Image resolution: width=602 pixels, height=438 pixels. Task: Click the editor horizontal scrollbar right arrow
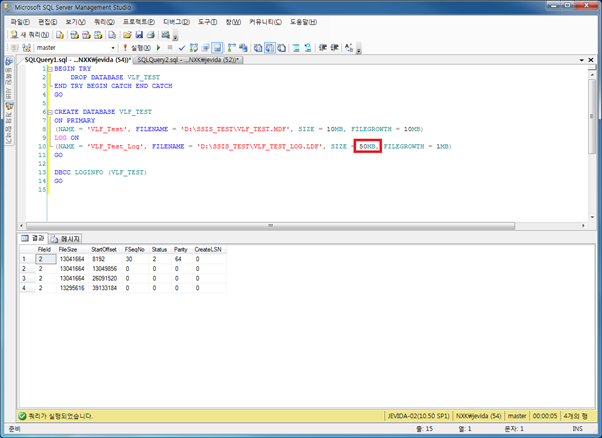584,226
